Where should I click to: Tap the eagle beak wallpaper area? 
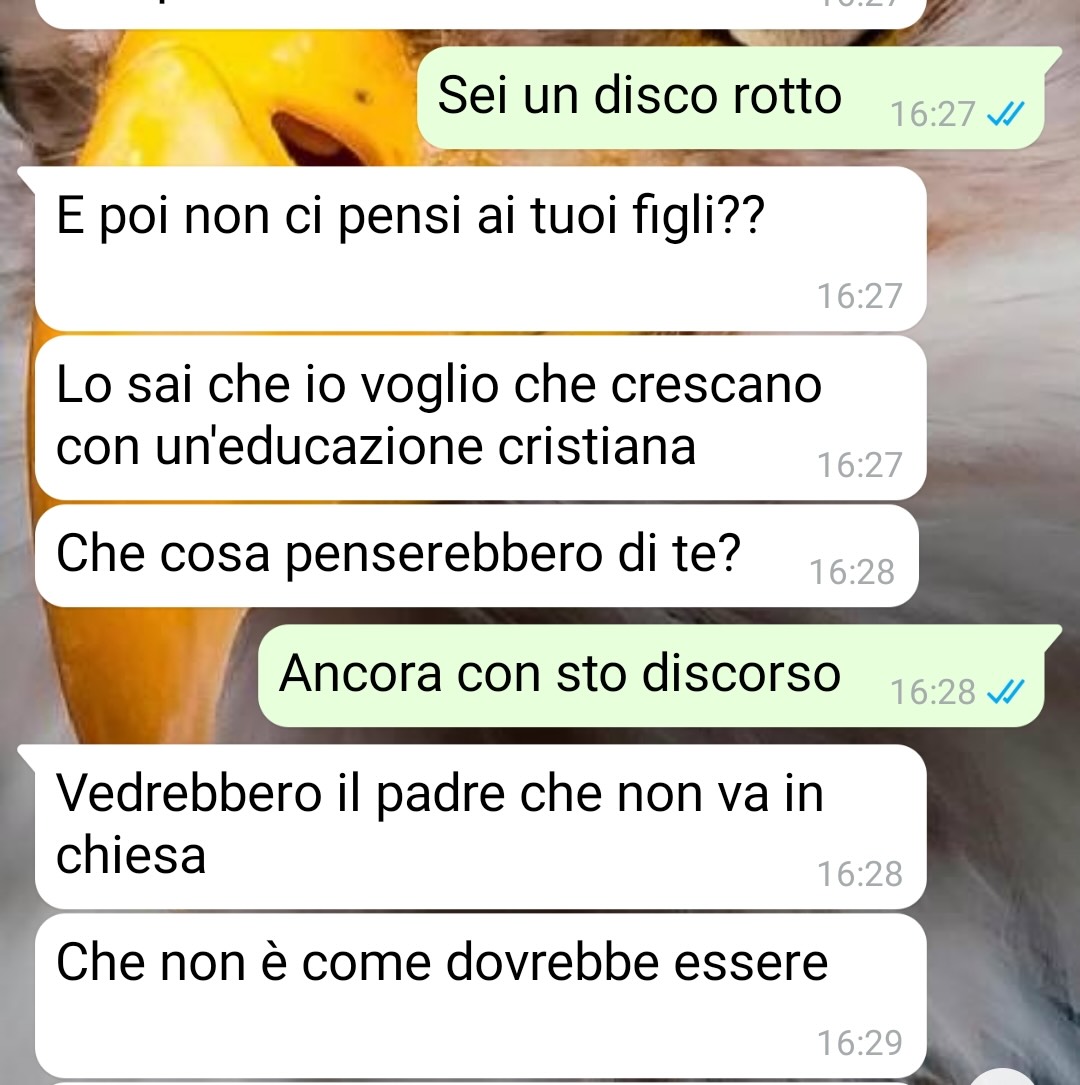tap(228, 104)
